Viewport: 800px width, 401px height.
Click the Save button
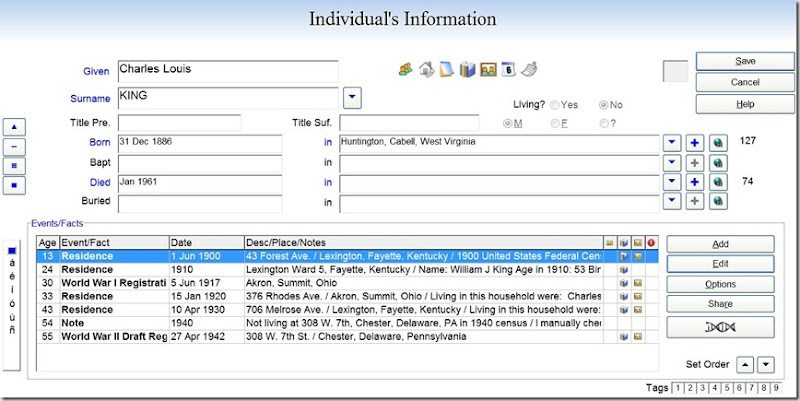tap(745, 61)
